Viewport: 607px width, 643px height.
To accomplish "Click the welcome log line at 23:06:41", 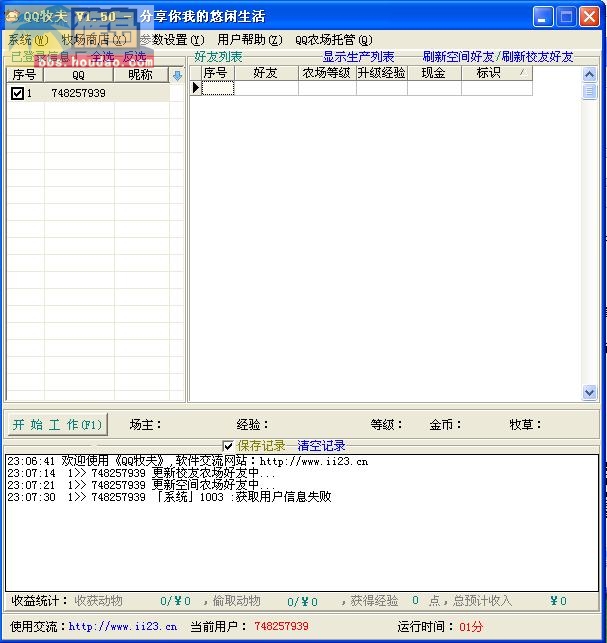I will (x=188, y=461).
